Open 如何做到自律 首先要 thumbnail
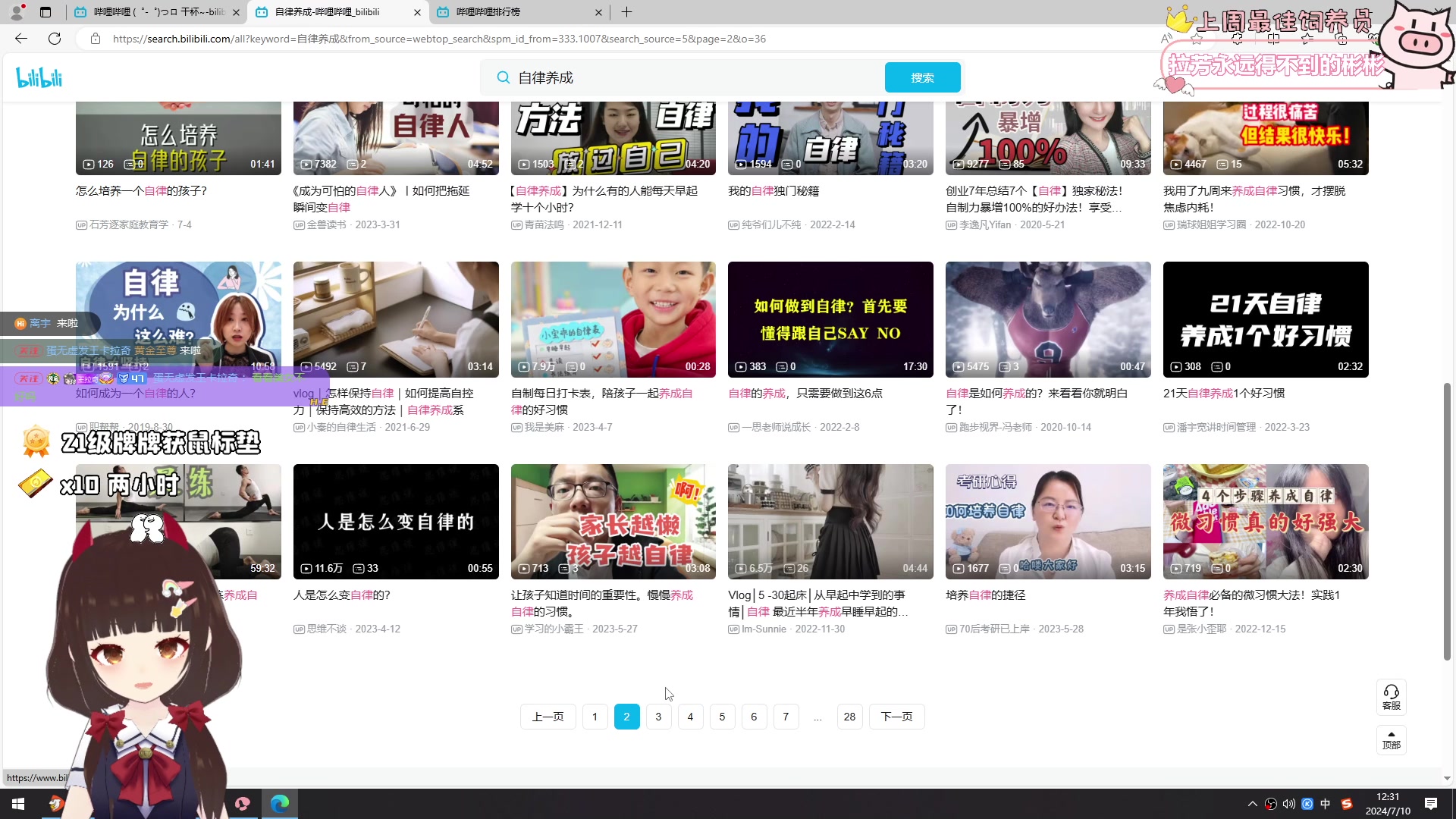Image resolution: width=1456 pixels, height=819 pixels. click(x=830, y=319)
